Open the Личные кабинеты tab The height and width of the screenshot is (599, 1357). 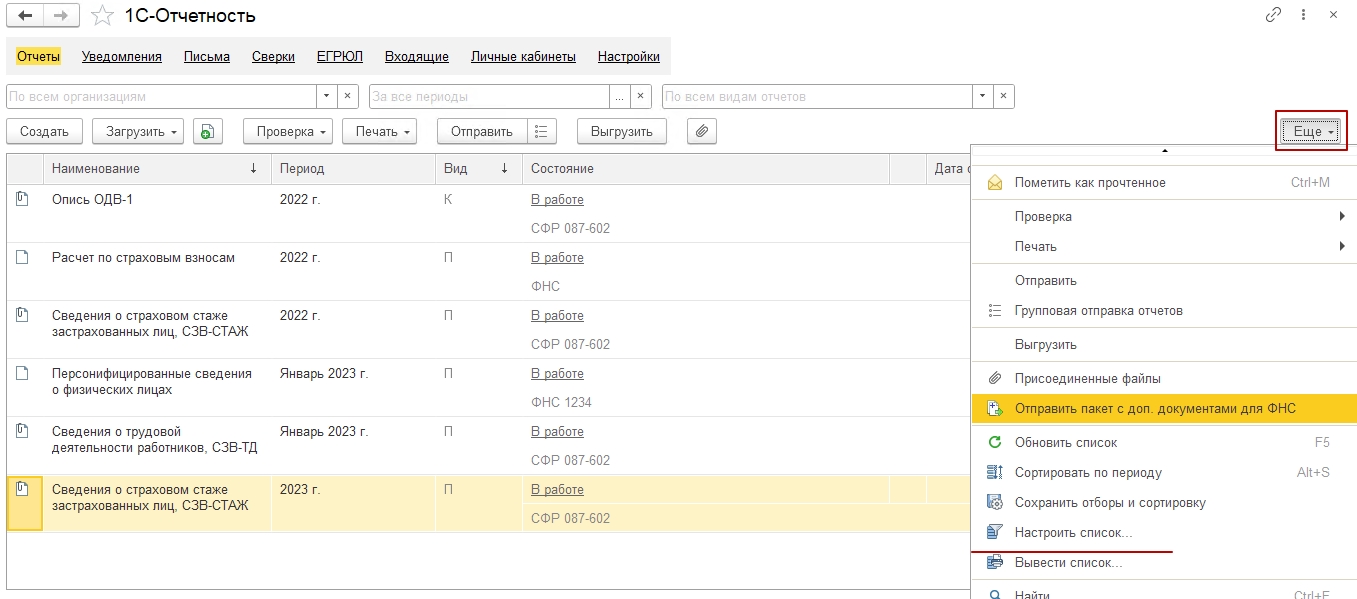click(x=523, y=57)
